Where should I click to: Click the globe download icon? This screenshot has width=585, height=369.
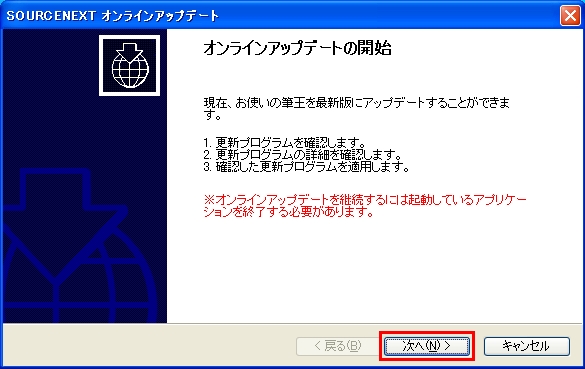tap(129, 65)
